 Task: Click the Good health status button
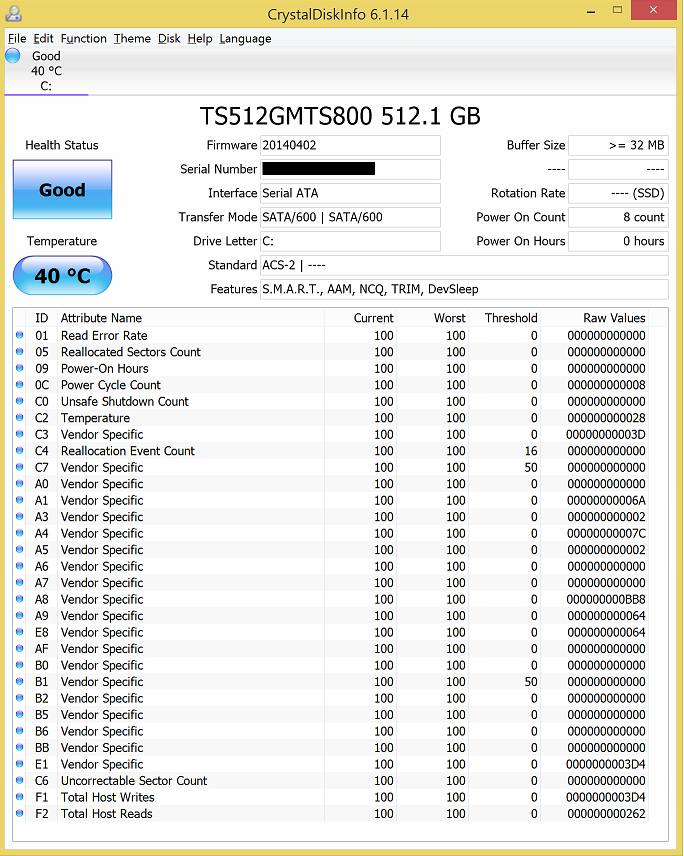coord(62,189)
